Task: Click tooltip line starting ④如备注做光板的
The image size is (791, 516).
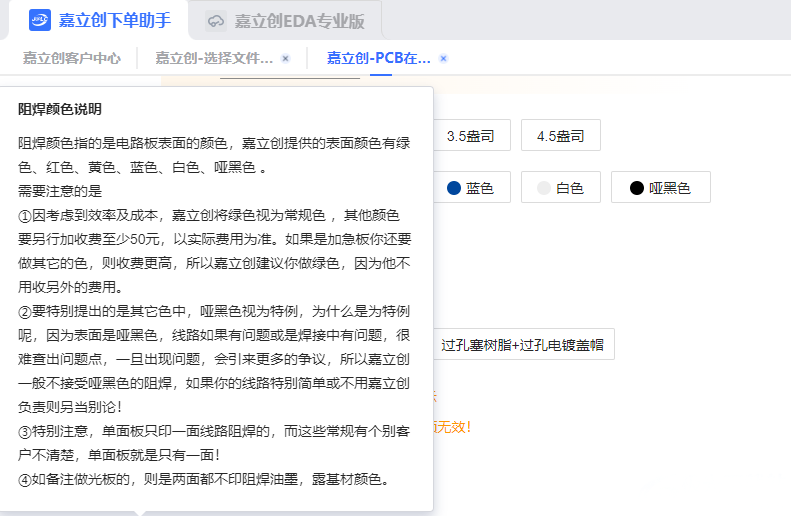Action: click(x=205, y=479)
